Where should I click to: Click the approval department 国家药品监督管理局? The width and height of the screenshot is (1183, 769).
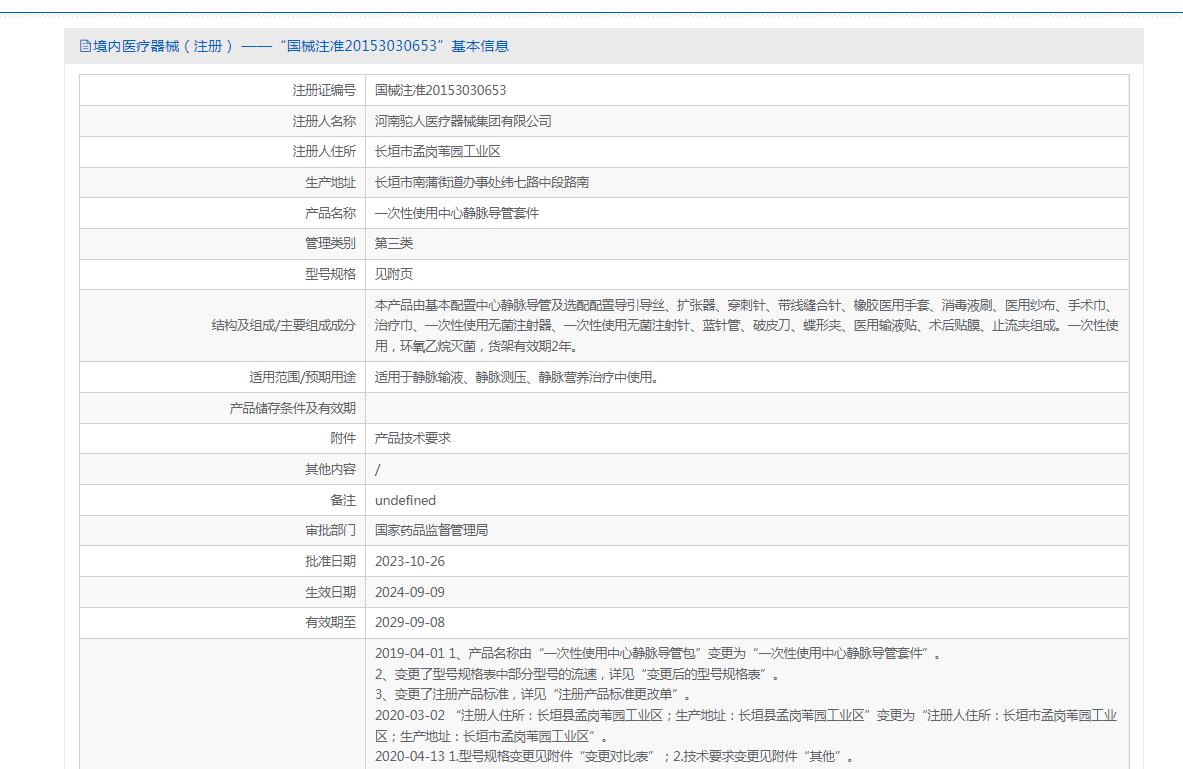(431, 530)
